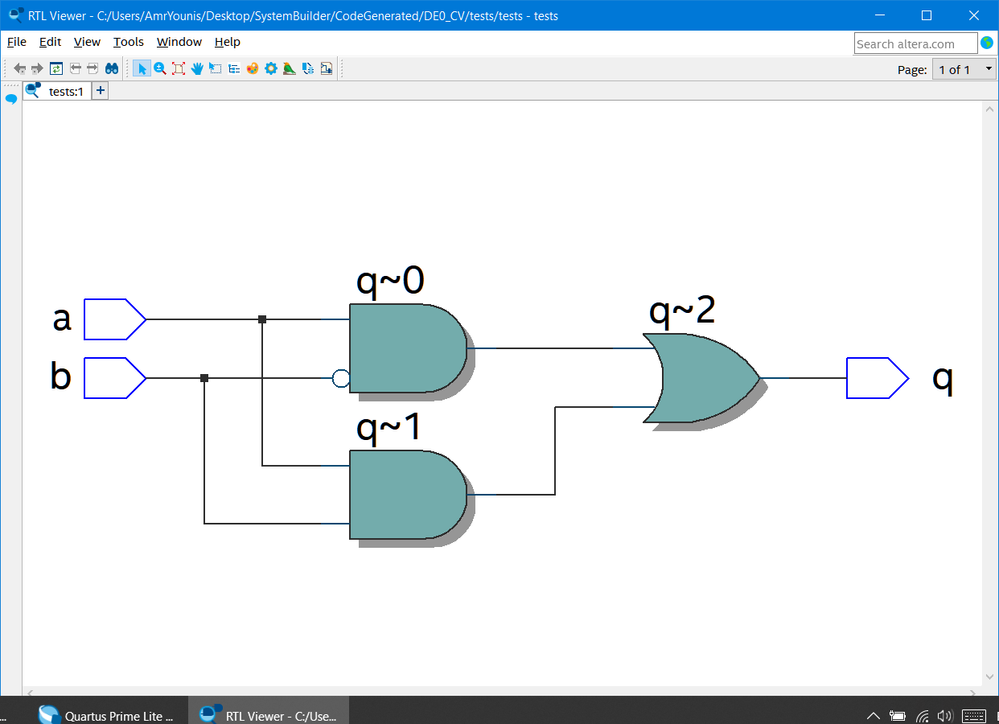Click the Refresh view toolbar icon
Image resolution: width=999 pixels, height=724 pixels.
[x=56, y=69]
